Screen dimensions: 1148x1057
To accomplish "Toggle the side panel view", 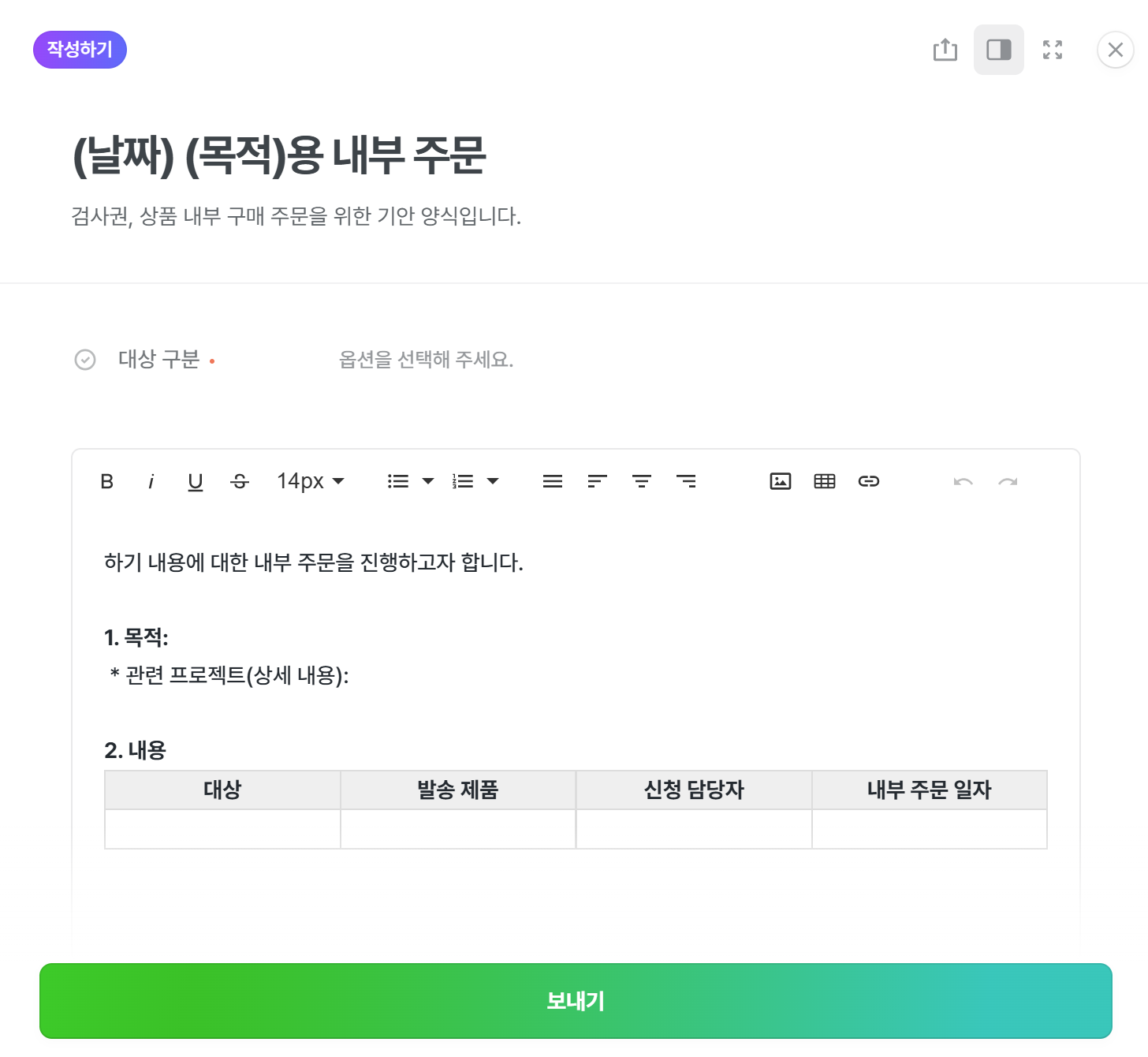I will click(998, 50).
